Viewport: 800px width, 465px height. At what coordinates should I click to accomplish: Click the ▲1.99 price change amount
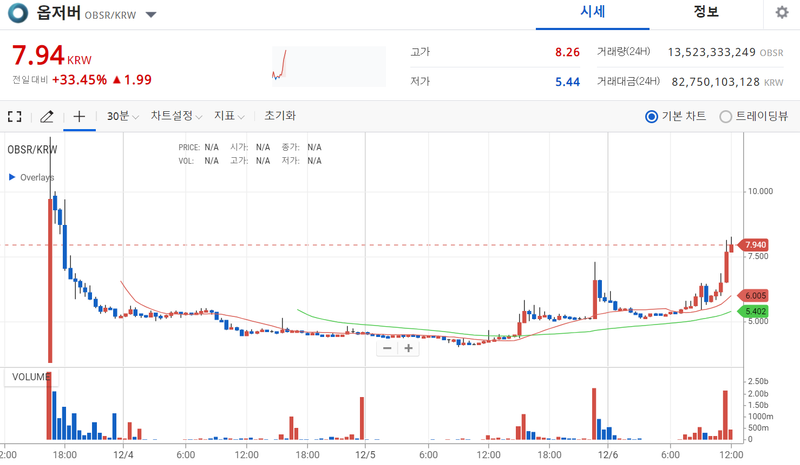coord(132,80)
